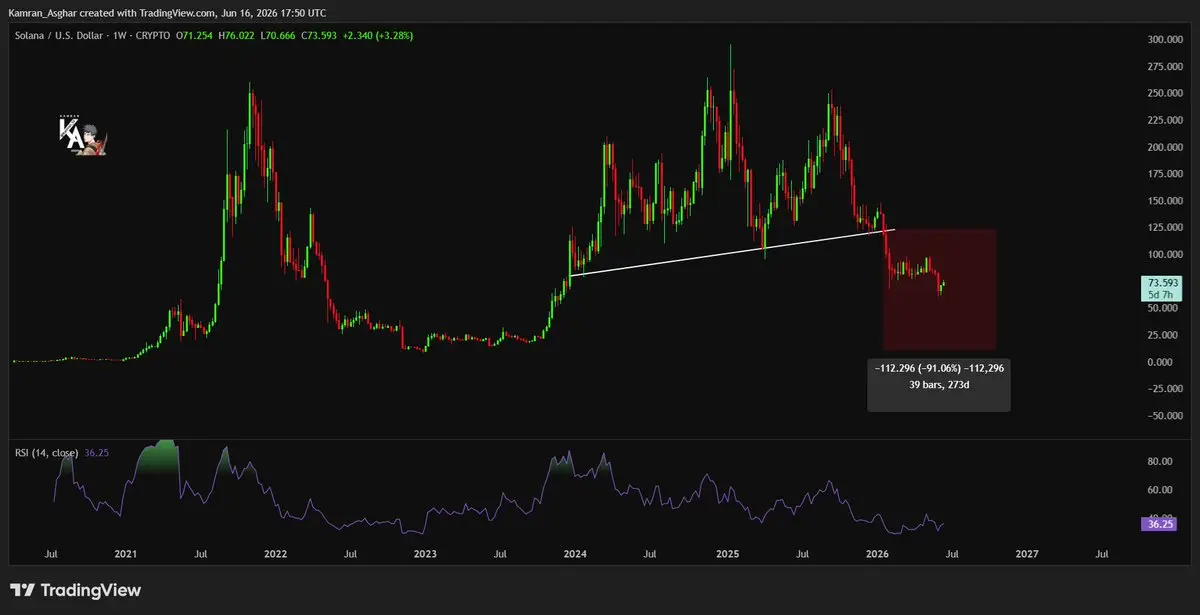Click the green +2.340 (+3.28%) change value
This screenshot has width=1200, height=615.
[378, 35]
